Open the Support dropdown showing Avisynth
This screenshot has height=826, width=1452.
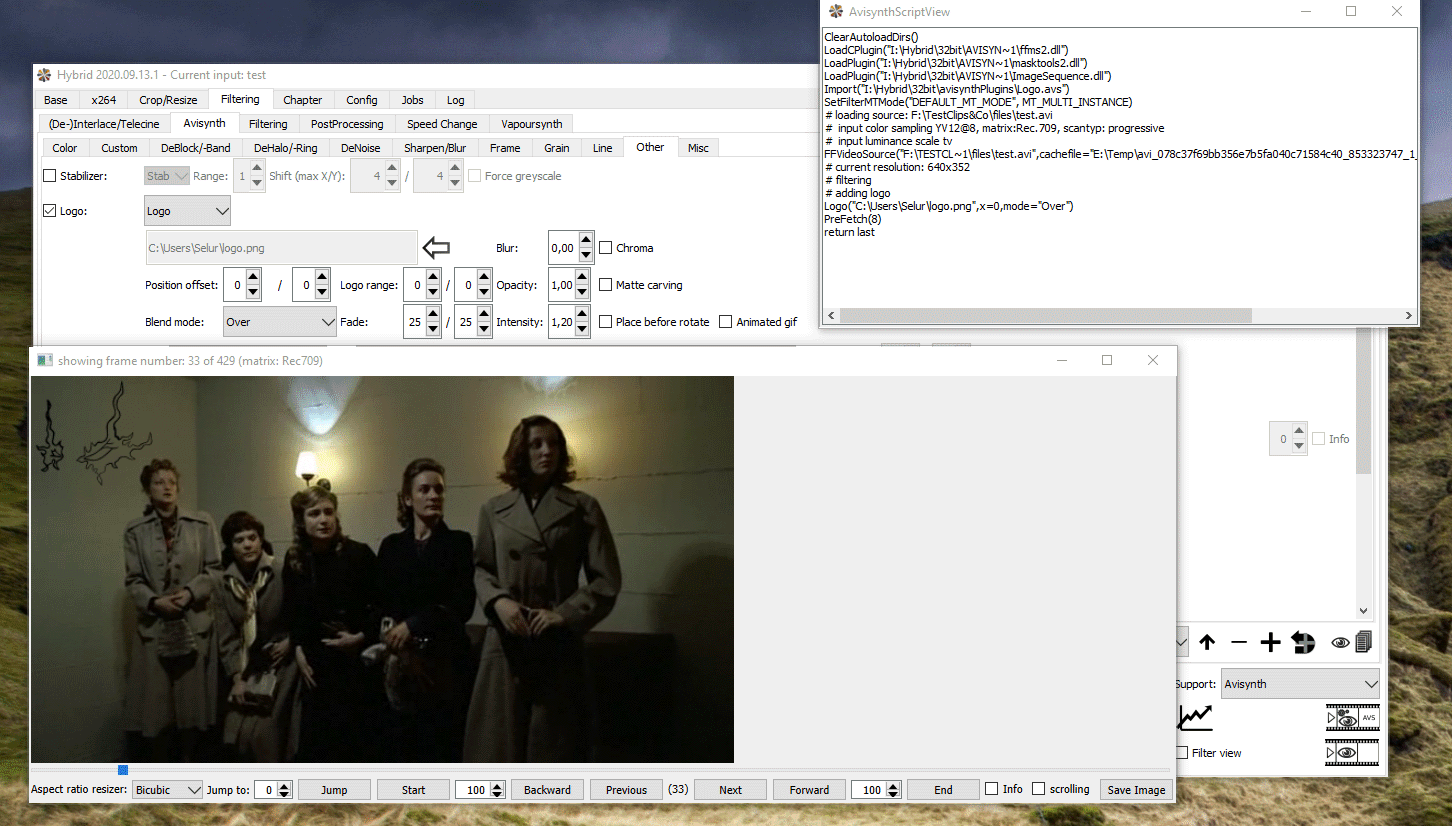point(1300,684)
